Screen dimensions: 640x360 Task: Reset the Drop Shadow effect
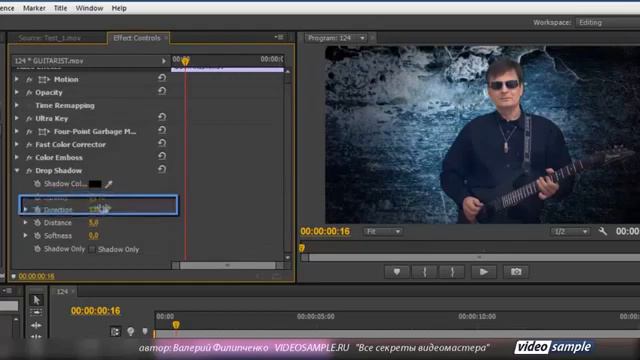pos(162,169)
